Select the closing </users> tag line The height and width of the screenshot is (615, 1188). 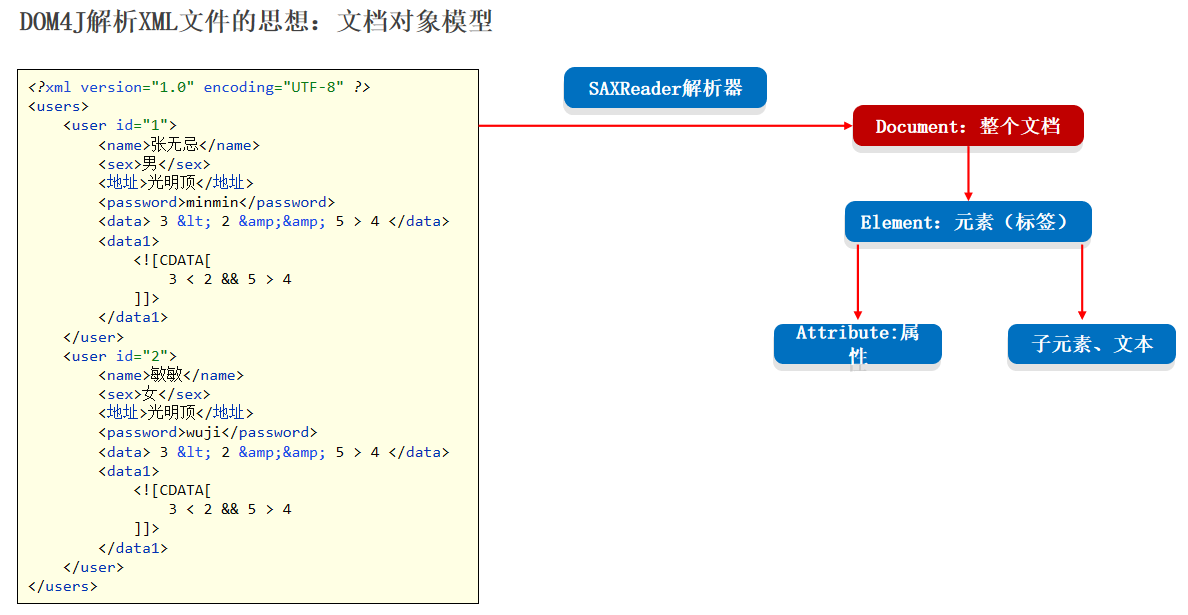tap(63, 586)
